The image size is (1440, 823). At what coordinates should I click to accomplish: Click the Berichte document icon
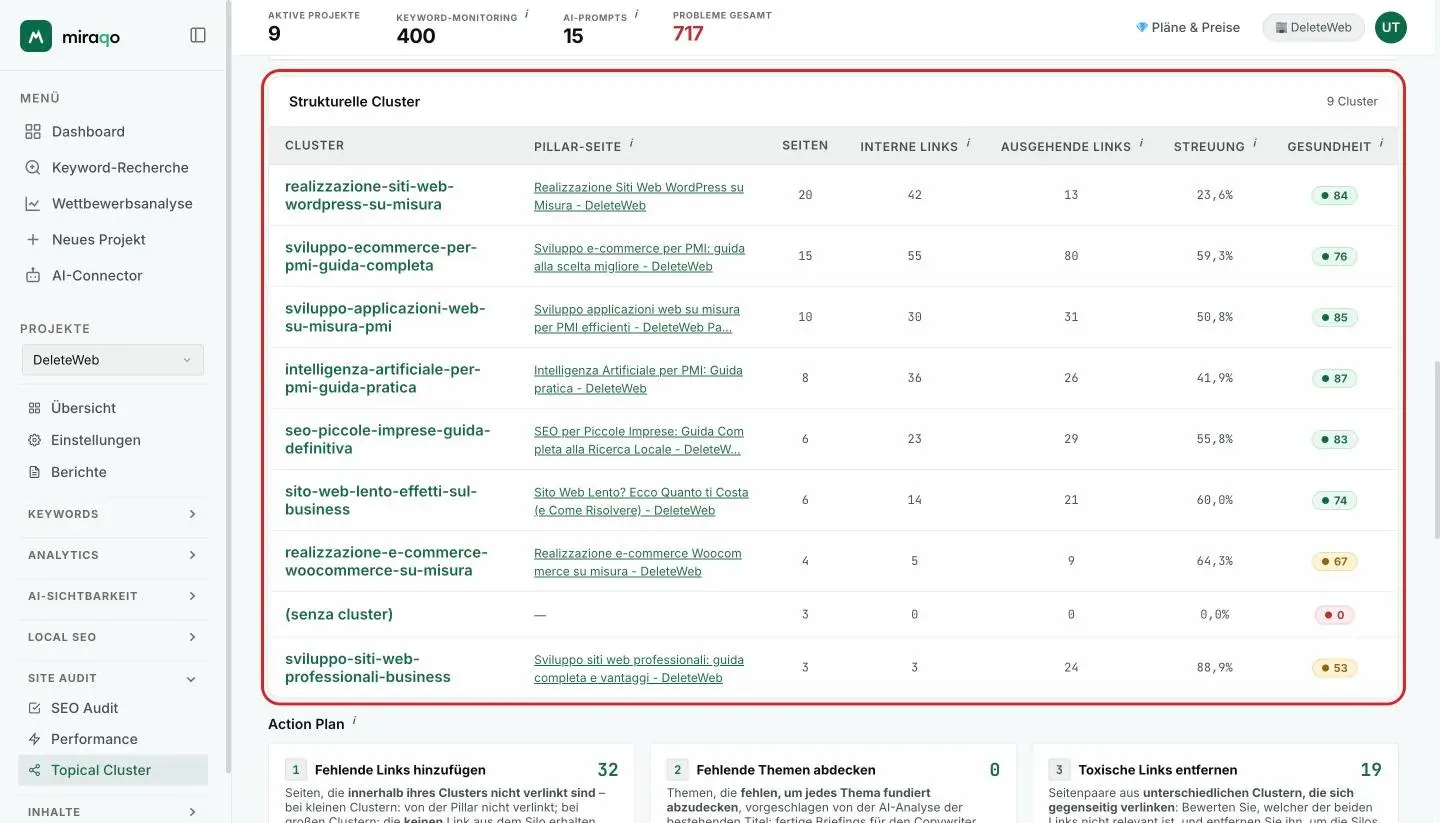point(35,472)
